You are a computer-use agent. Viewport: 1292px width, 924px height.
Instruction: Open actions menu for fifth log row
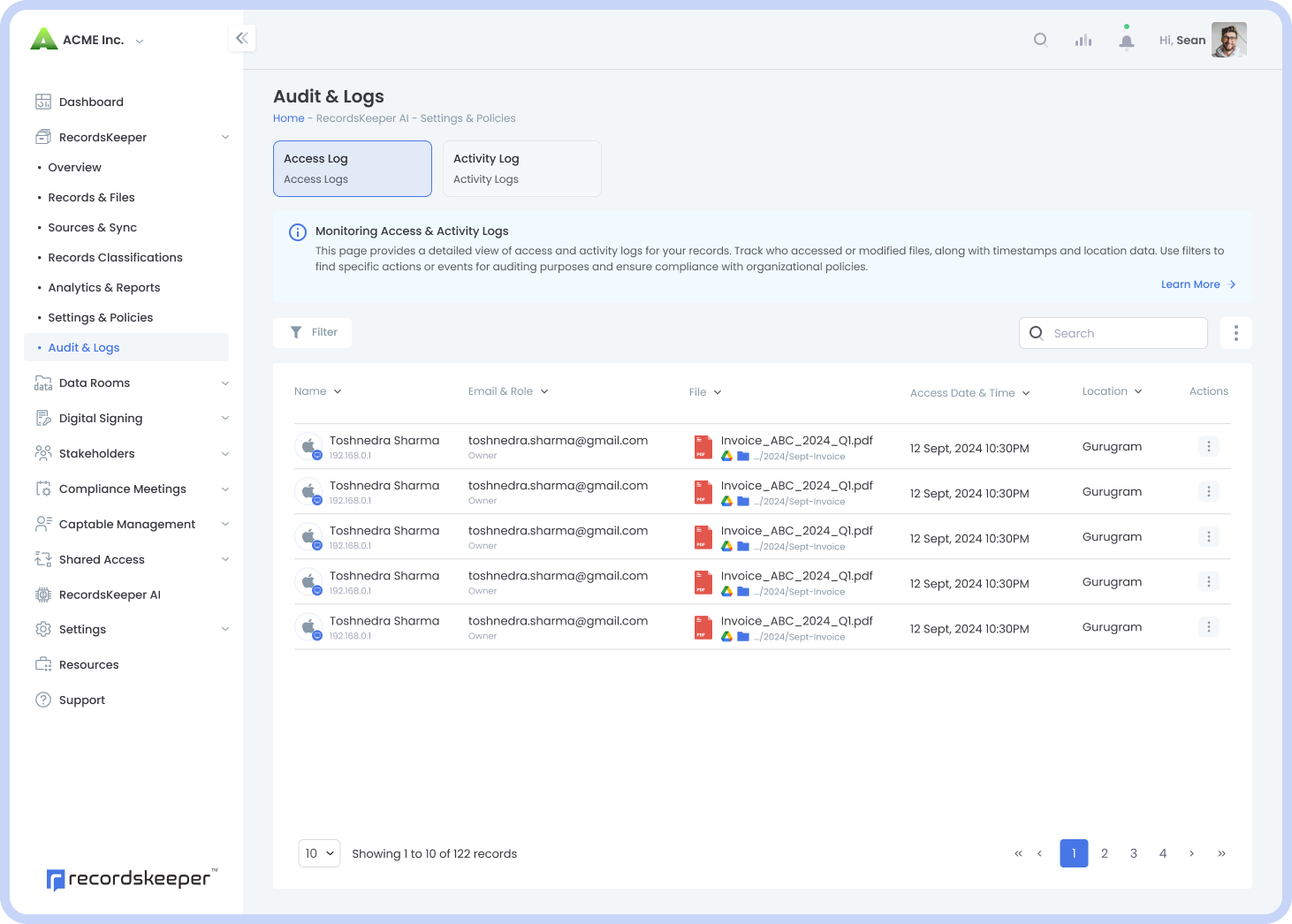click(x=1209, y=626)
